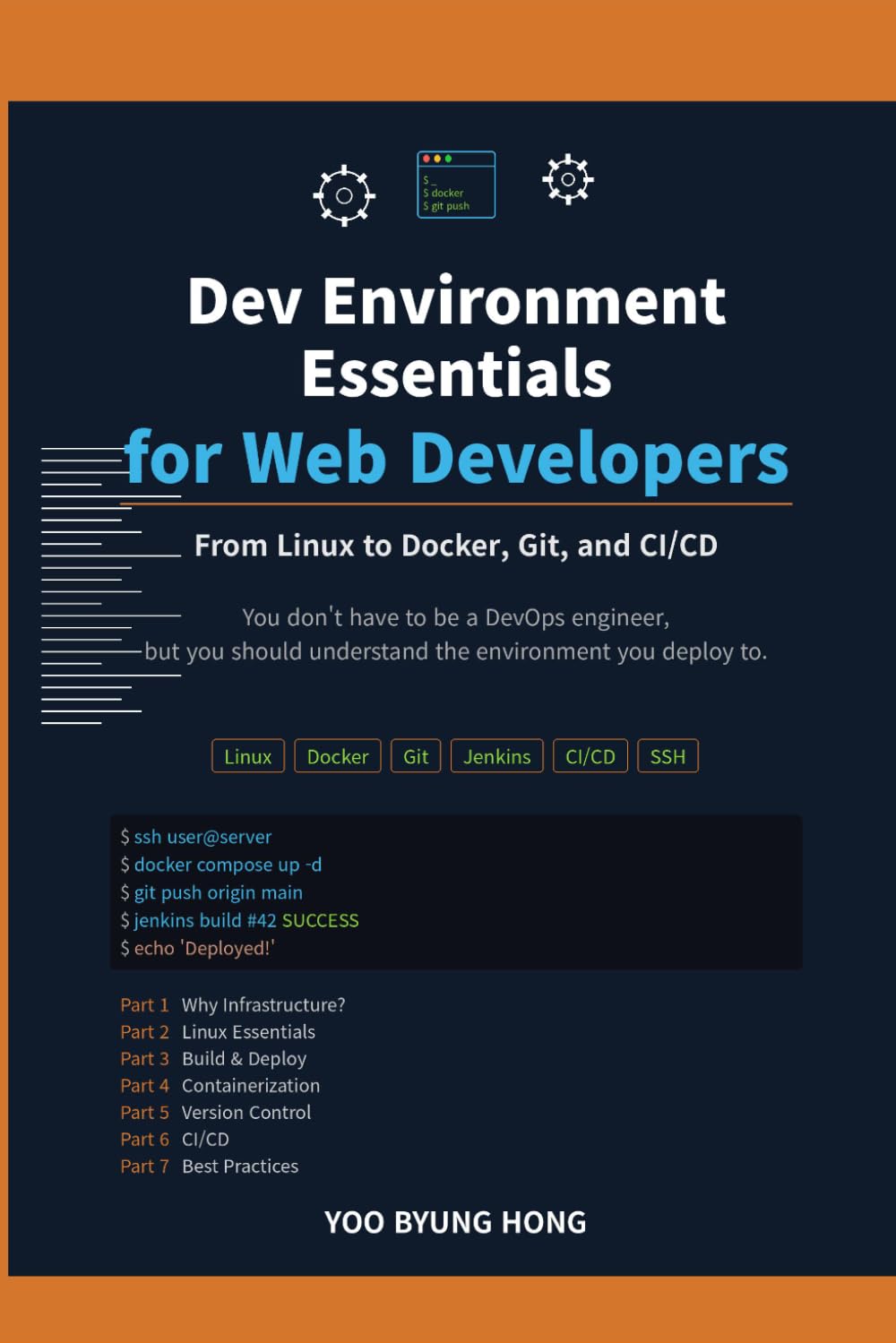This screenshot has width=896, height=1343.
Task: Click 'You don't have to be a DevOps engineer,' line
Action: 456,617
